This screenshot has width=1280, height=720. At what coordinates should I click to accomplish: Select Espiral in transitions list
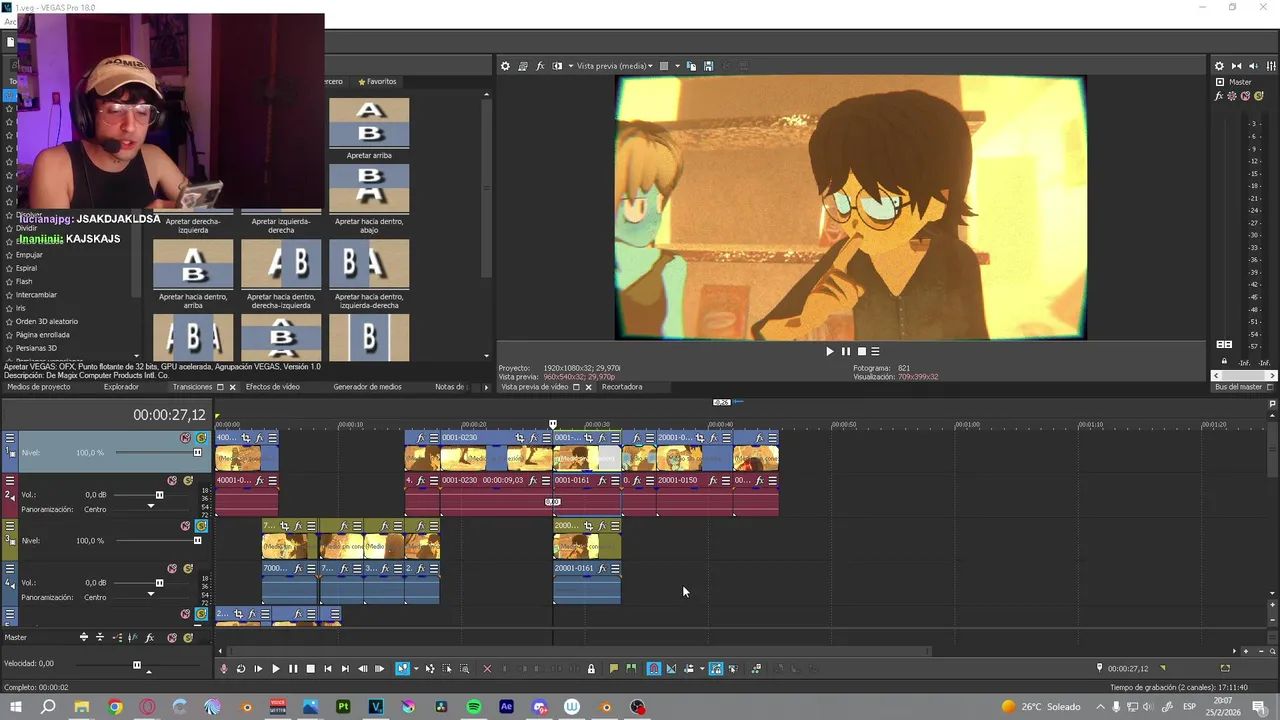26,268
